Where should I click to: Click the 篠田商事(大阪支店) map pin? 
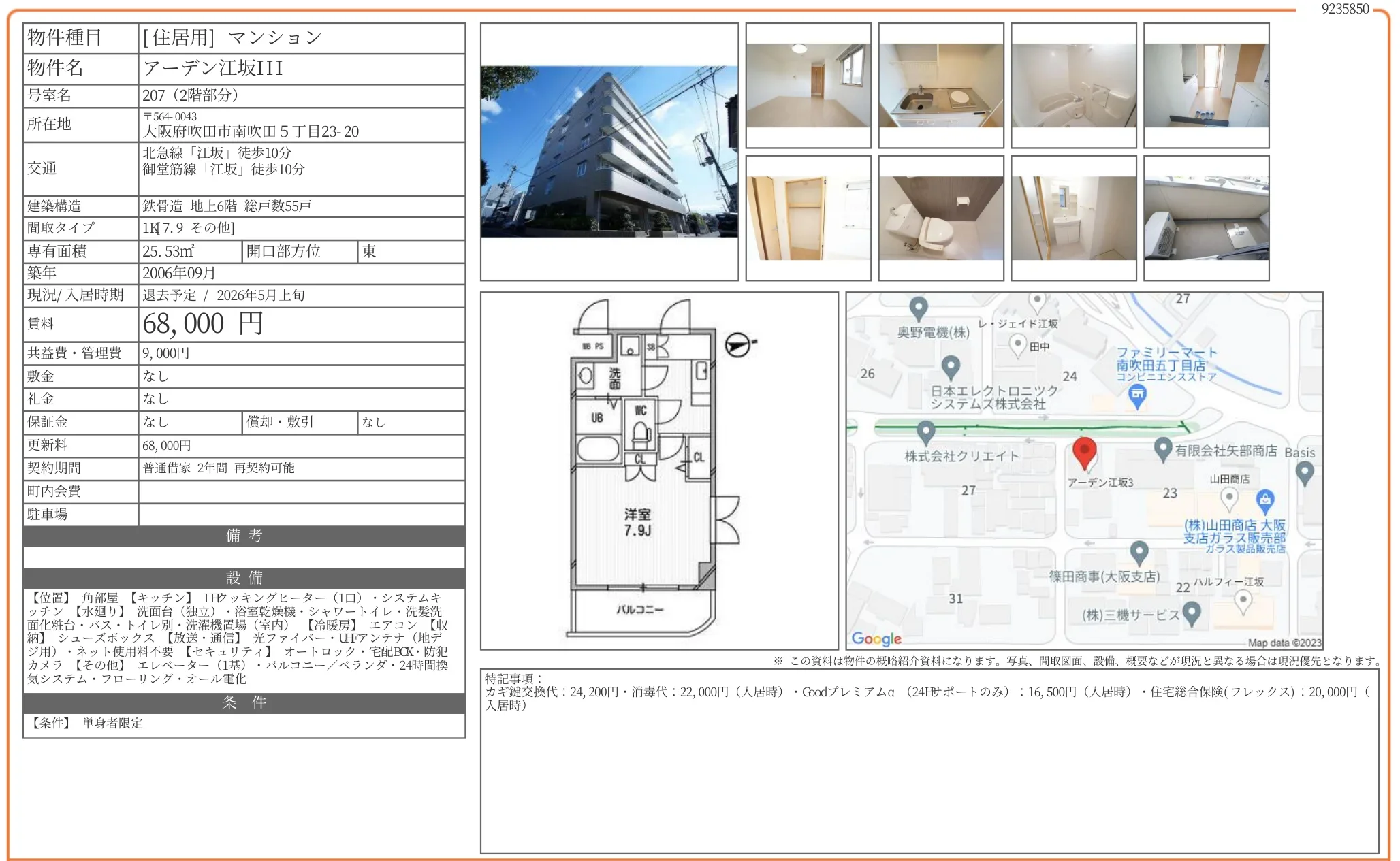click(1139, 552)
